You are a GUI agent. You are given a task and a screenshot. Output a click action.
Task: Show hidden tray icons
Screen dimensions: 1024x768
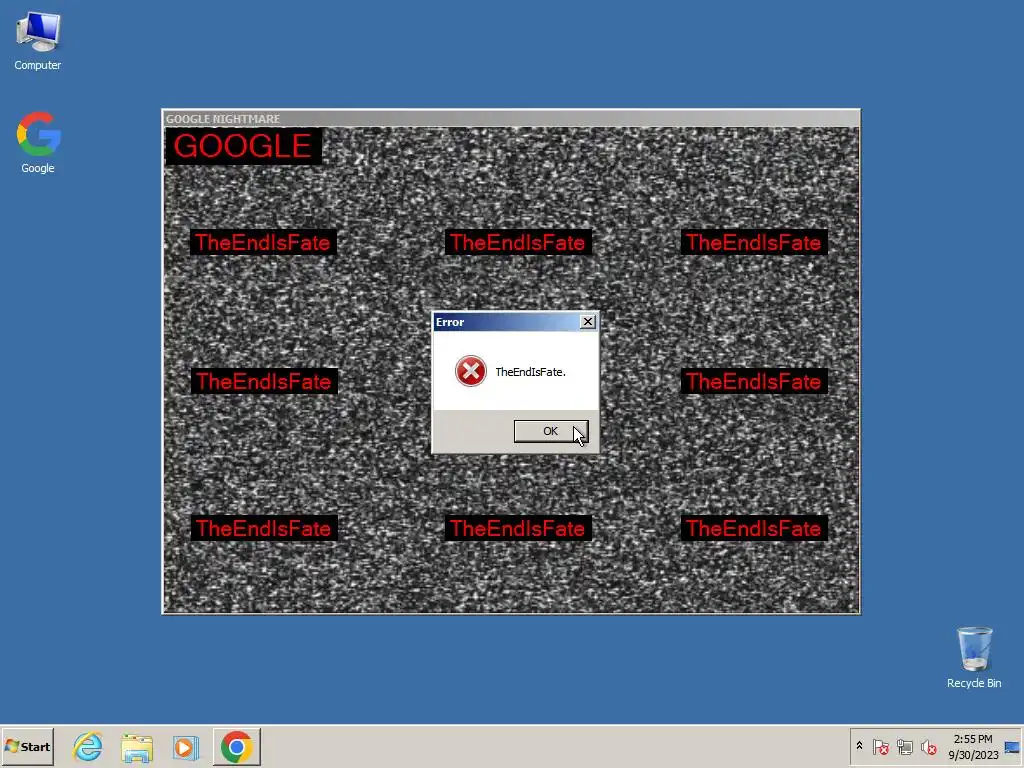tap(859, 746)
